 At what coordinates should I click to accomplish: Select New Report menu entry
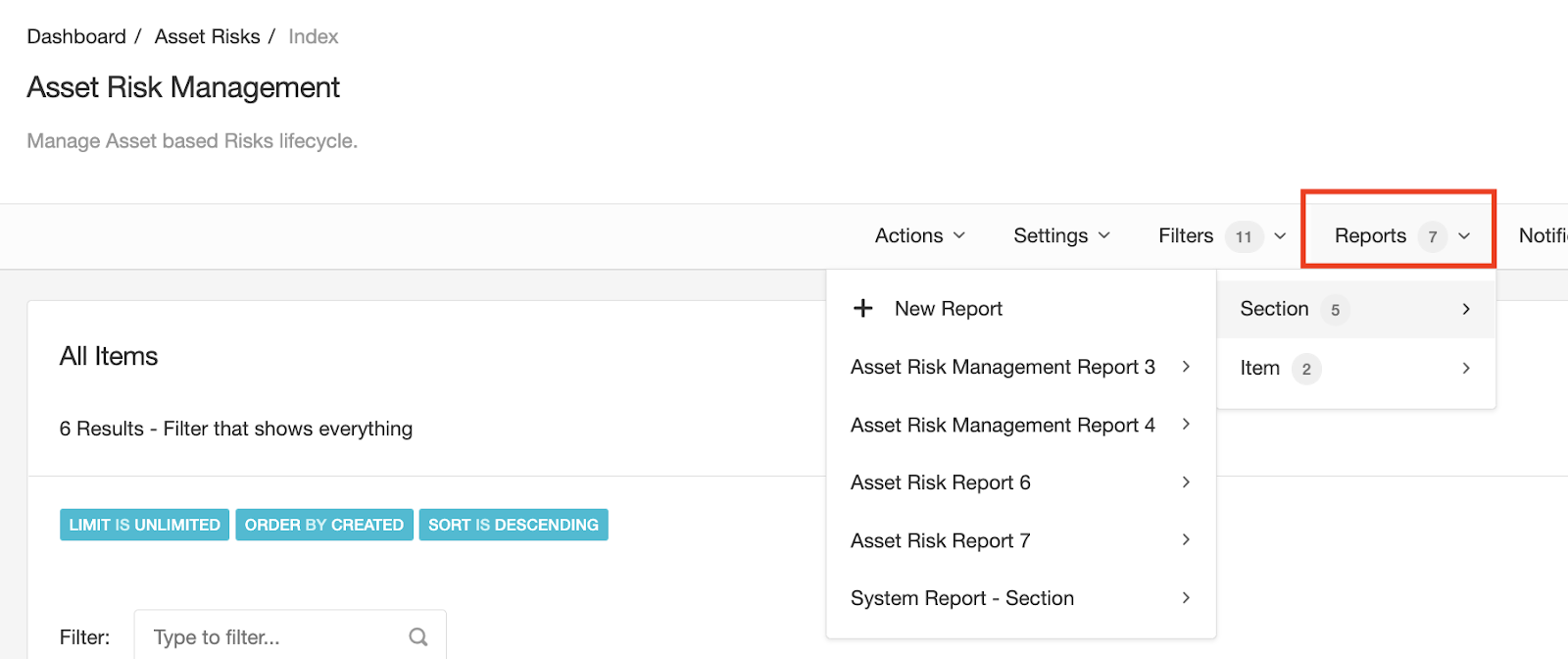click(948, 309)
